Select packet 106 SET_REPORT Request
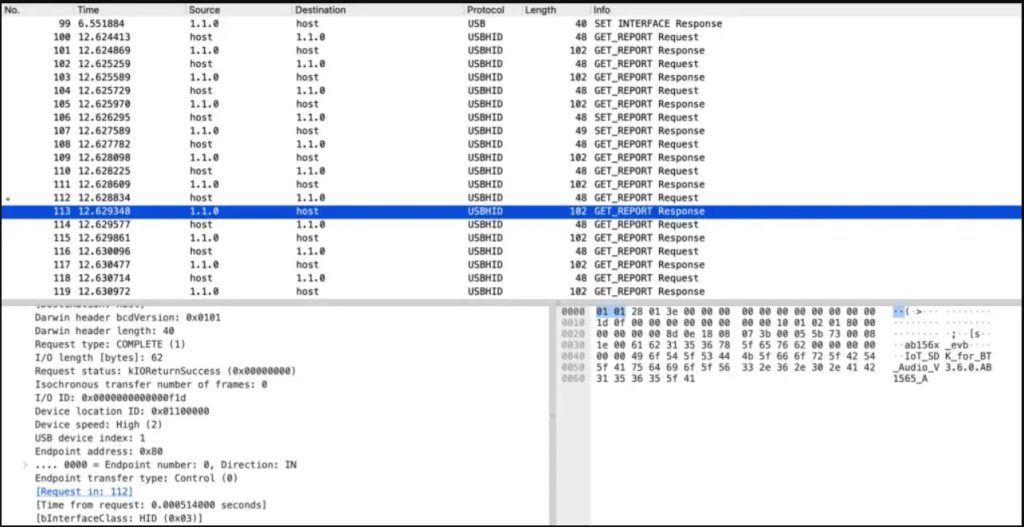Viewport: 1024px width, 527px height. coord(511,118)
